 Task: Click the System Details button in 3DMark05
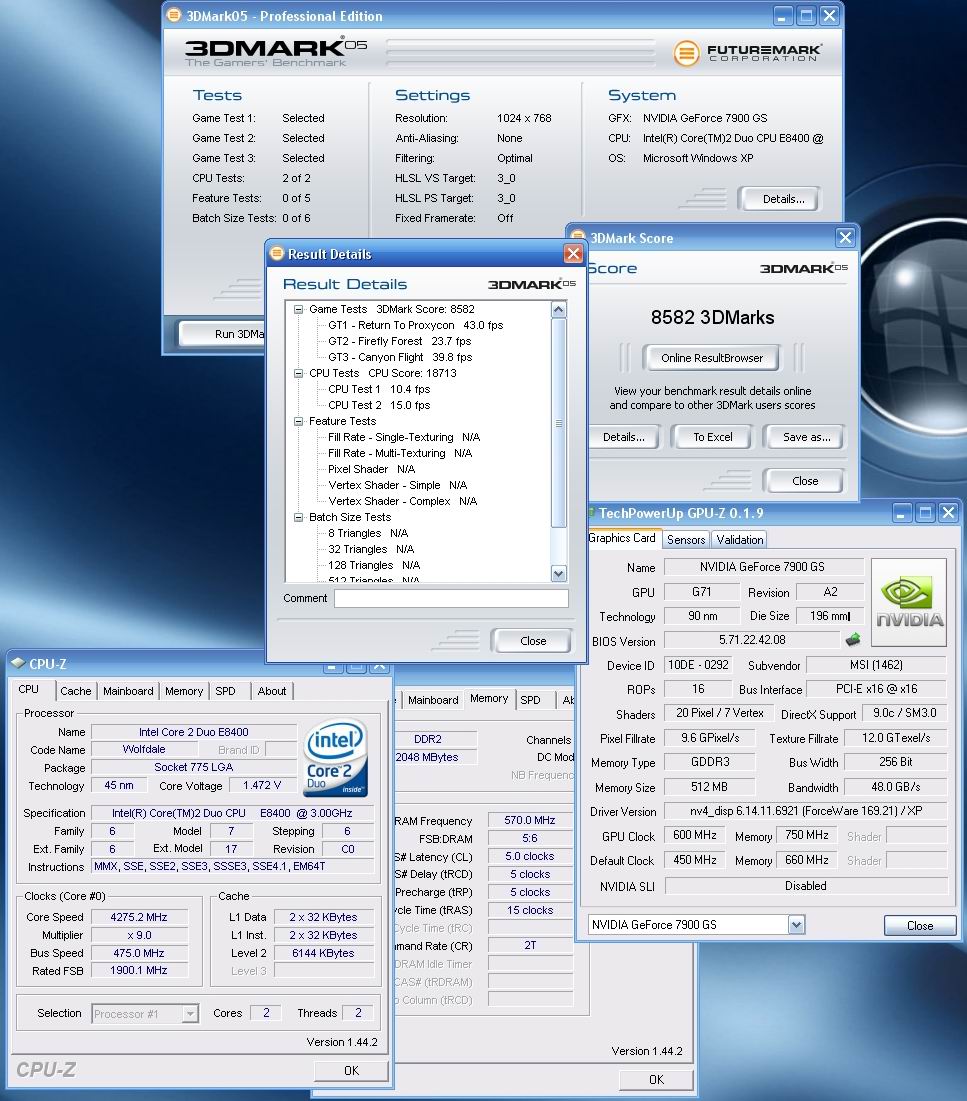(x=783, y=199)
